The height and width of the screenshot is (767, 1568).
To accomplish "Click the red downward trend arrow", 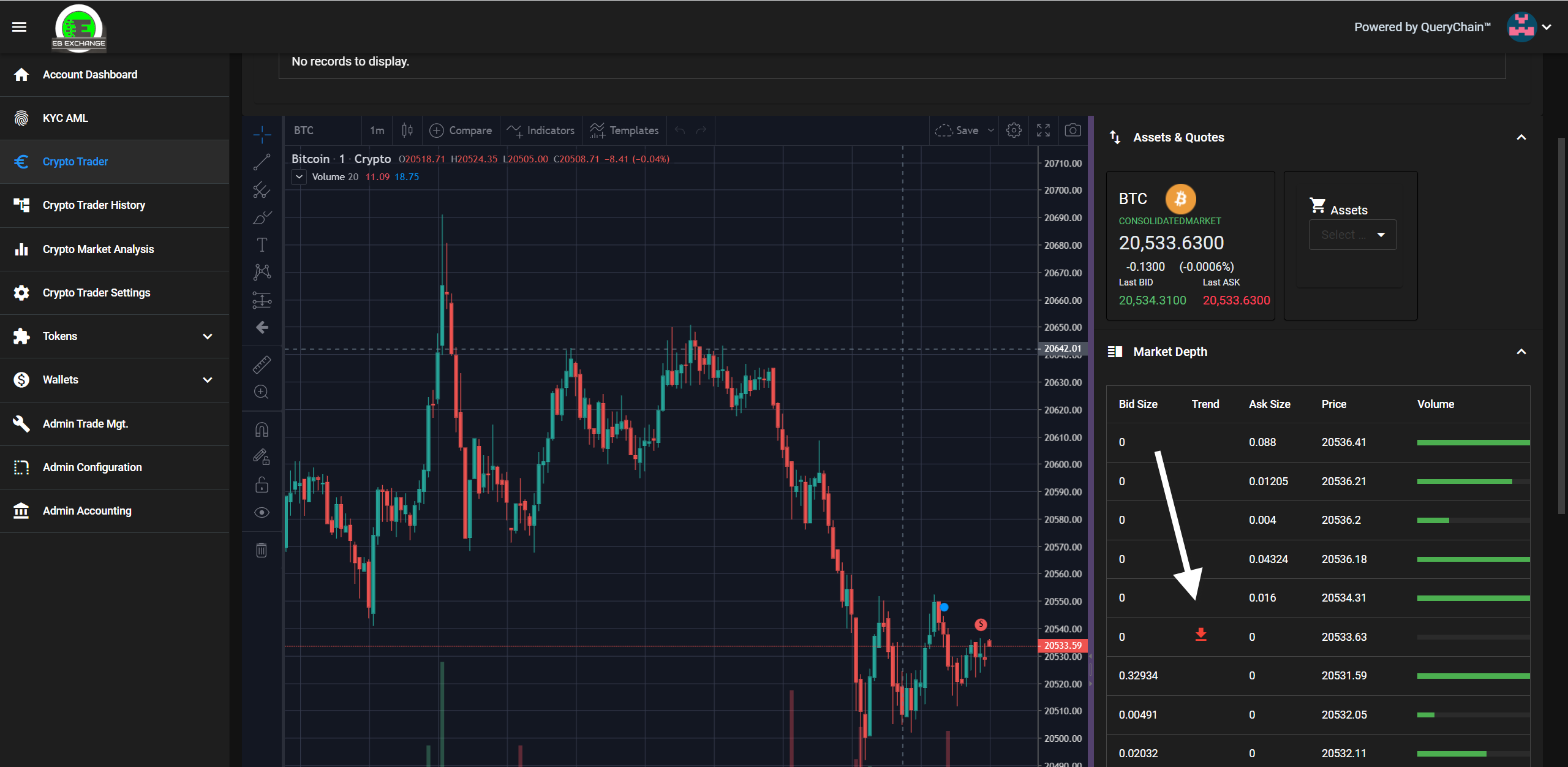I will 1200,635.
